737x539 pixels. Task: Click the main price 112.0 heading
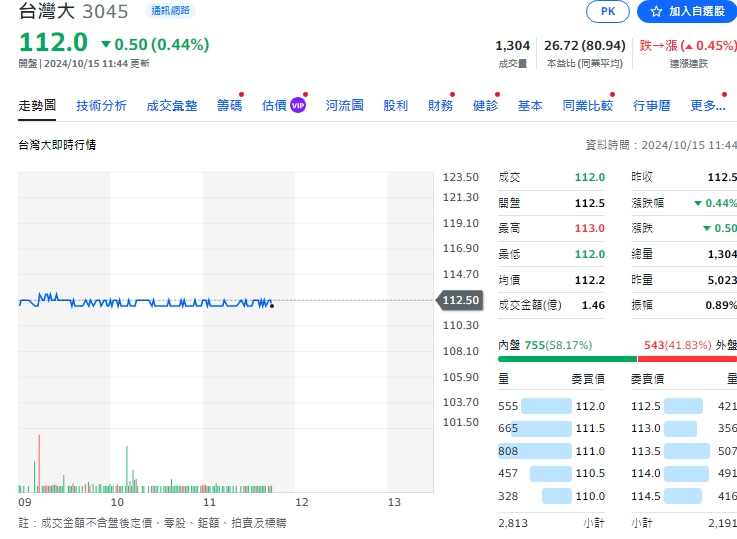pos(53,42)
